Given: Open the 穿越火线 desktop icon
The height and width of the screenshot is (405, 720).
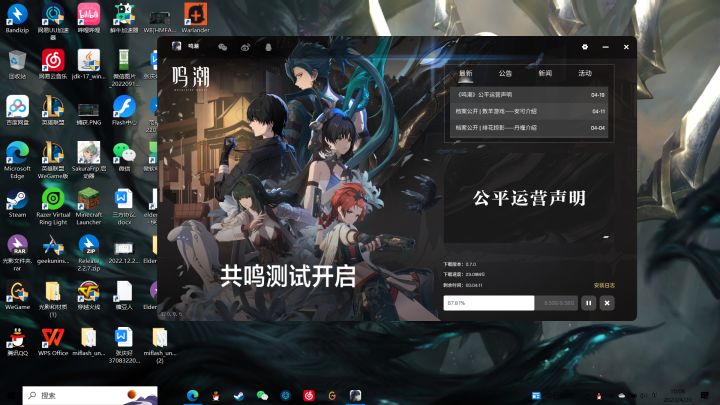Looking at the screenshot, I should tap(89, 295).
